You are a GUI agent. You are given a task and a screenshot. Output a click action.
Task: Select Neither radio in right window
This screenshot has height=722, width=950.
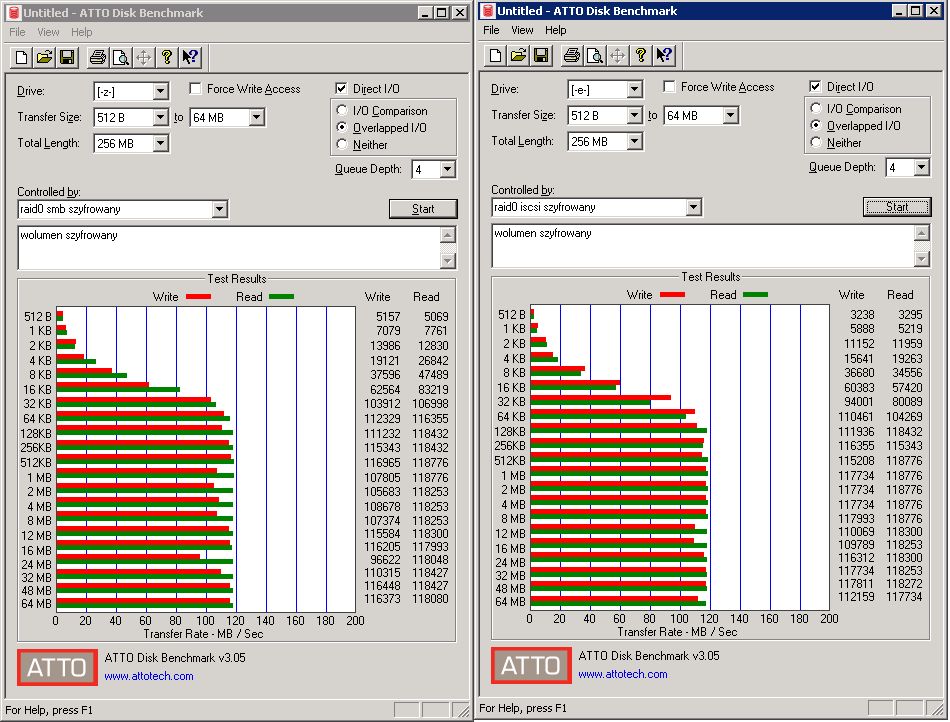[815, 142]
